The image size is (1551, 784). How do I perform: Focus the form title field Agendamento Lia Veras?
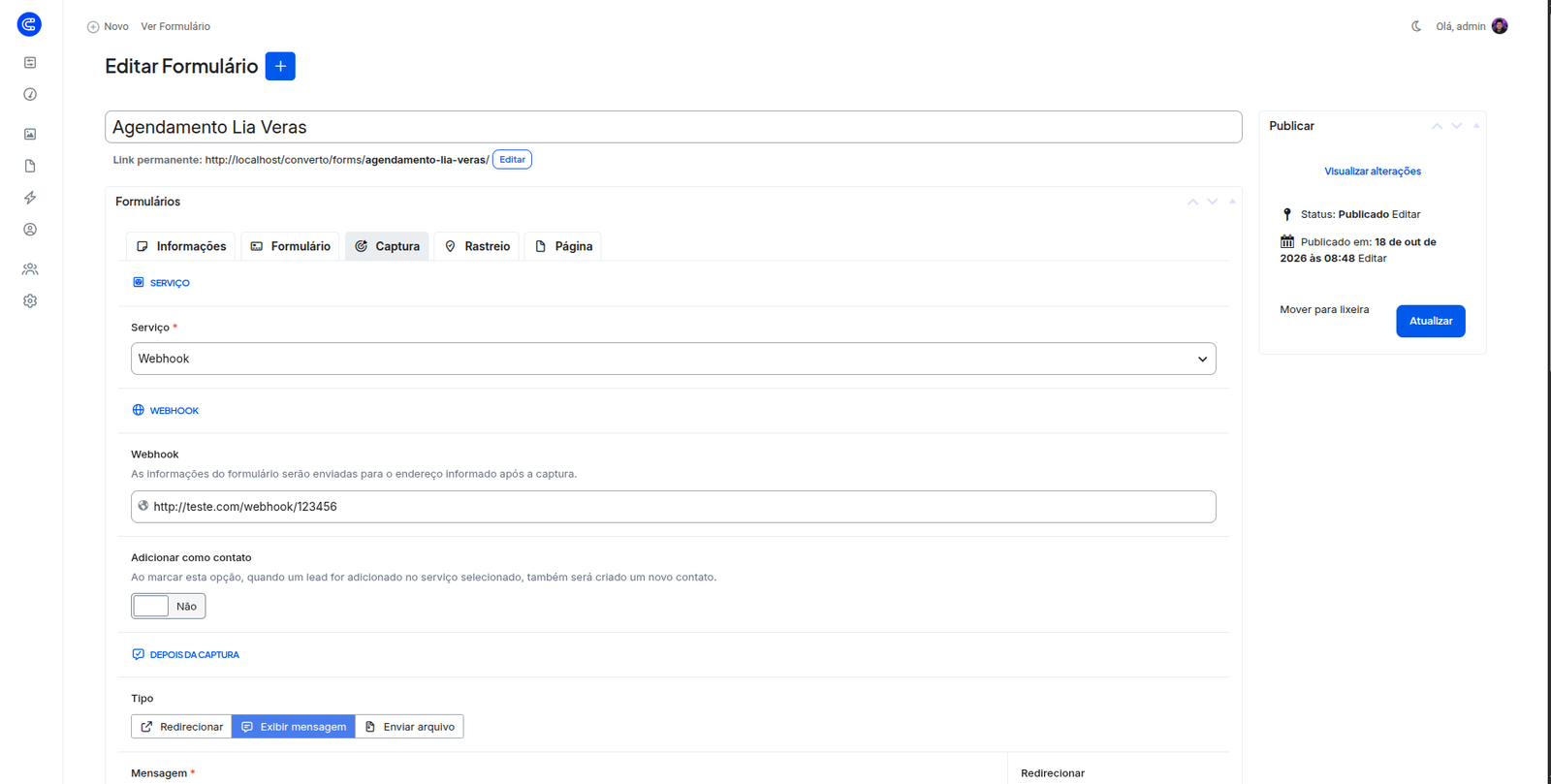tap(674, 127)
